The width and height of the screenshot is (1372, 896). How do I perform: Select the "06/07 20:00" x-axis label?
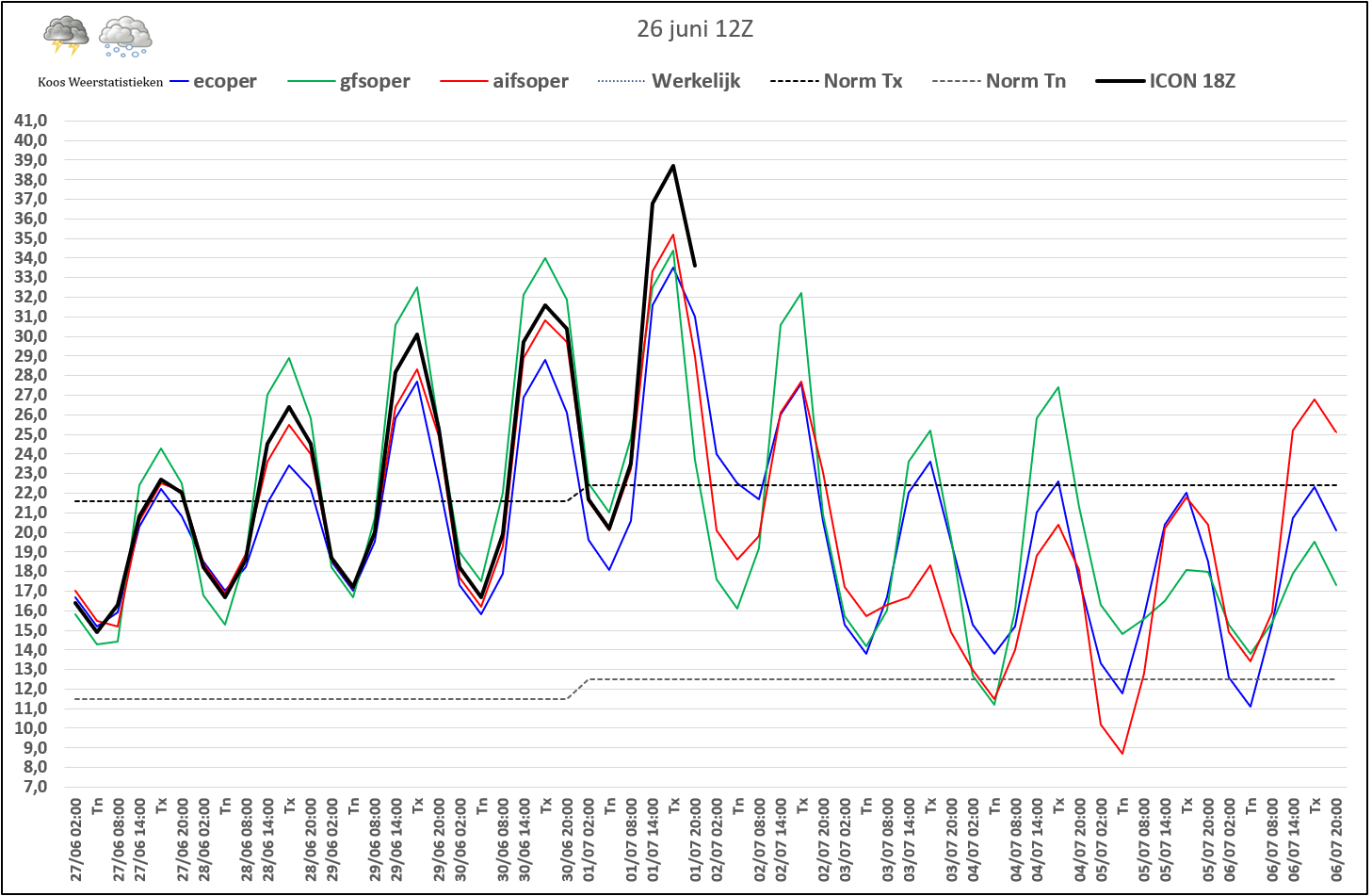coord(1335,840)
